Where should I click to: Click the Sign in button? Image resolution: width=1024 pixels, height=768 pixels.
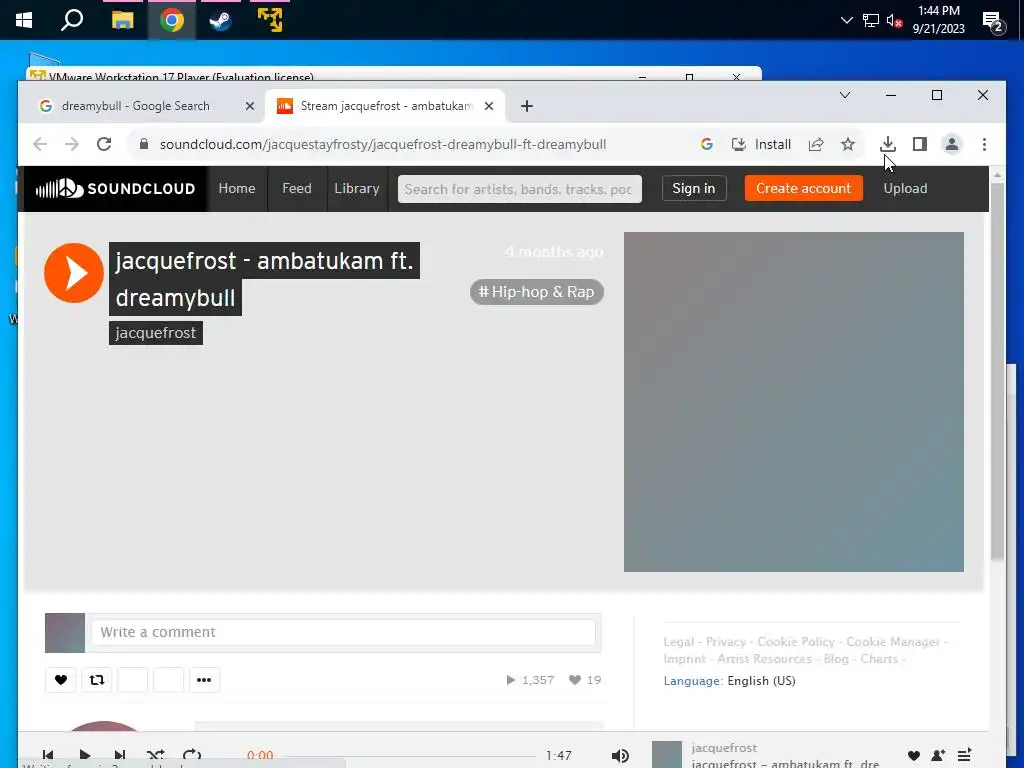pos(694,189)
